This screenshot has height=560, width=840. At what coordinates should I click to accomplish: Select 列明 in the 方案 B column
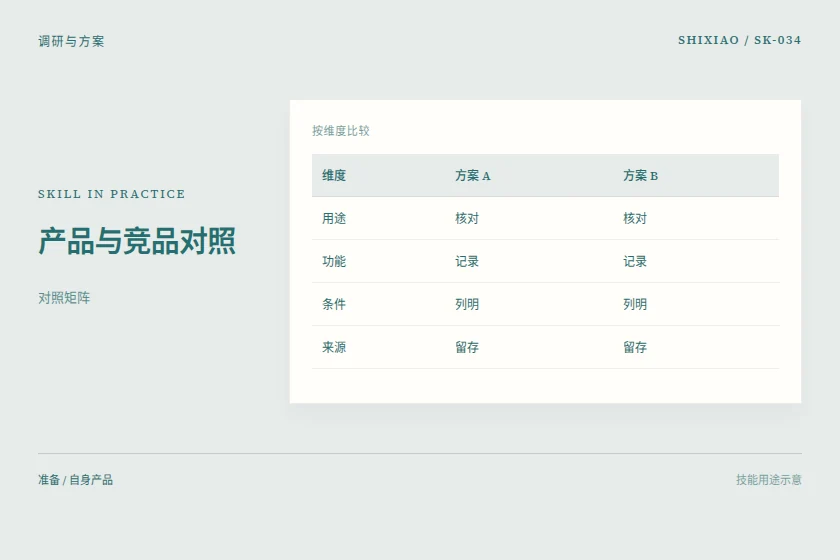coord(635,304)
